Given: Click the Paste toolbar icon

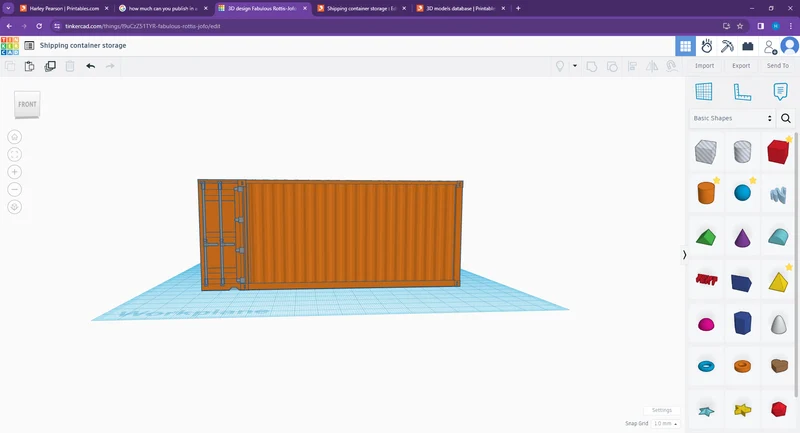Looking at the screenshot, I should [30, 66].
